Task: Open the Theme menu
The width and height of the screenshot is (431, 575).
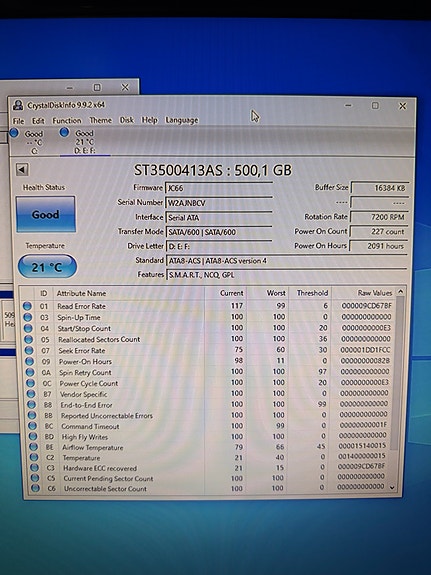Action: pyautogui.click(x=101, y=120)
